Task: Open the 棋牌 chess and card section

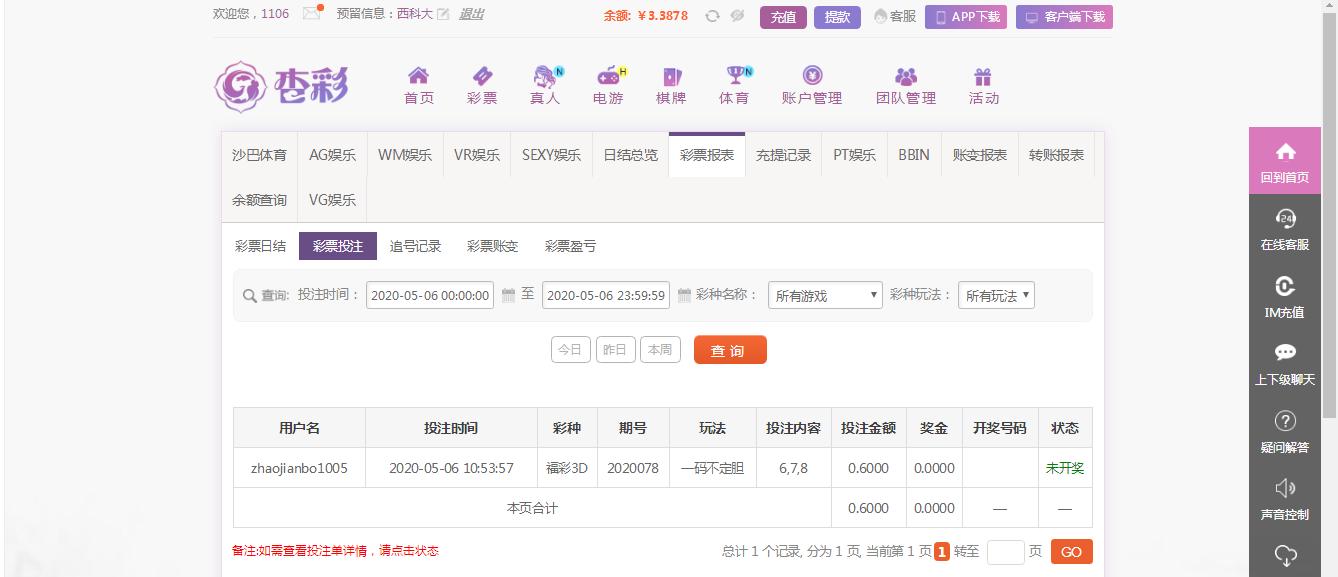Action: 670,85
